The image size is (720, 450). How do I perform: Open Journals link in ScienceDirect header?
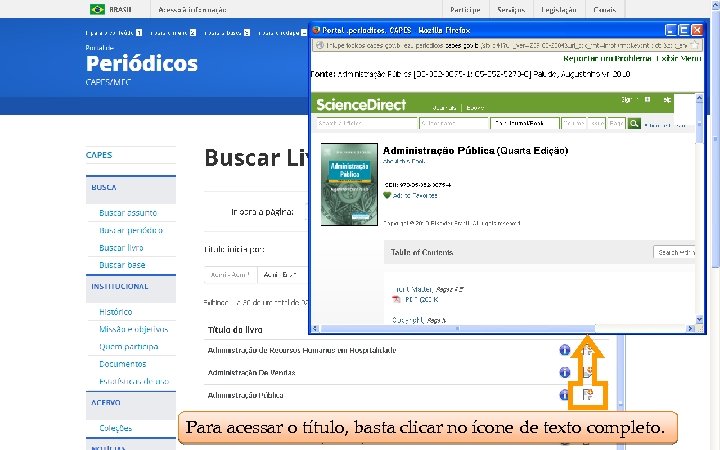point(444,107)
